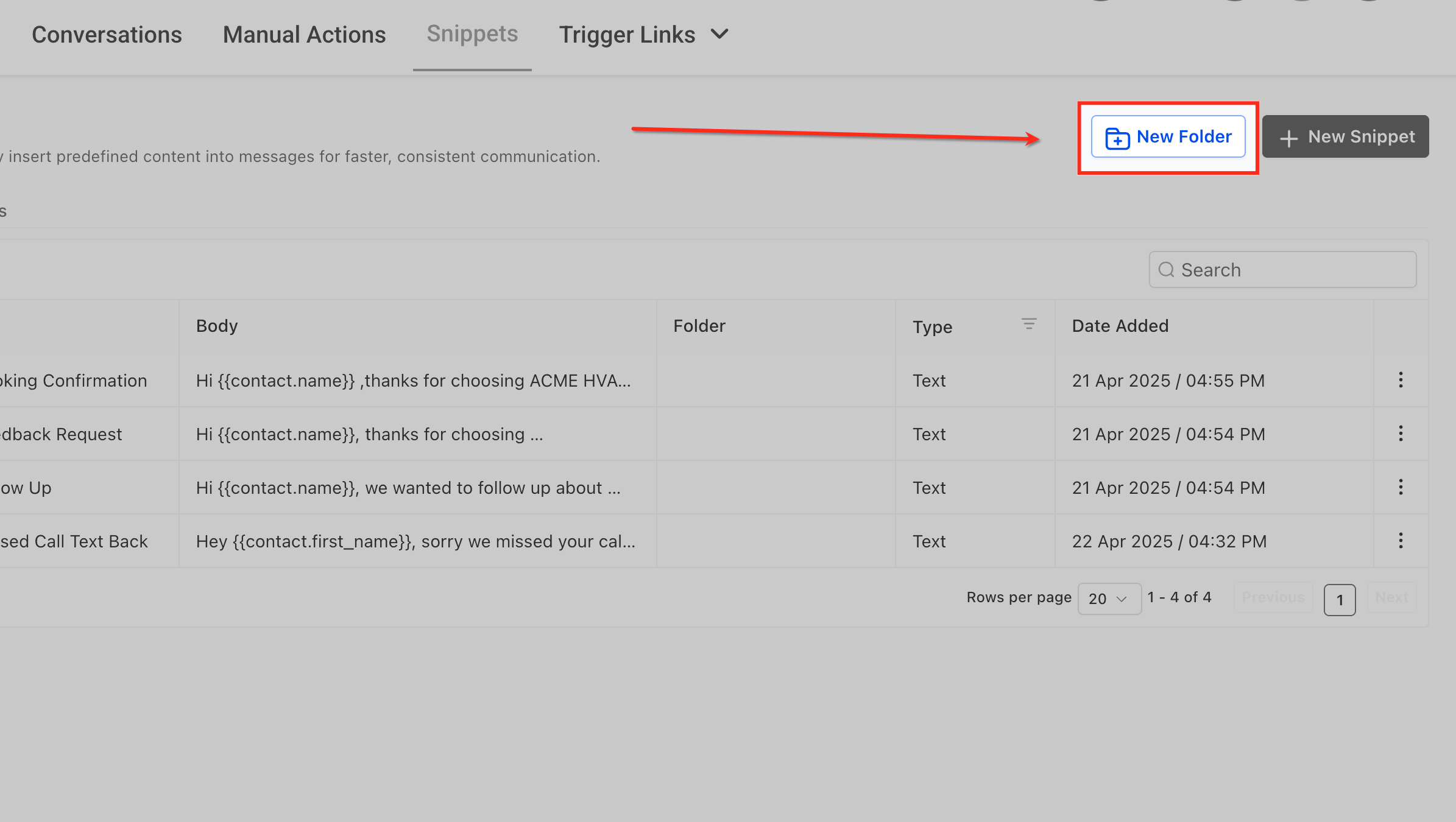Click the New Folder icon button
Screen dimensions: 1456x822
tap(1117, 138)
